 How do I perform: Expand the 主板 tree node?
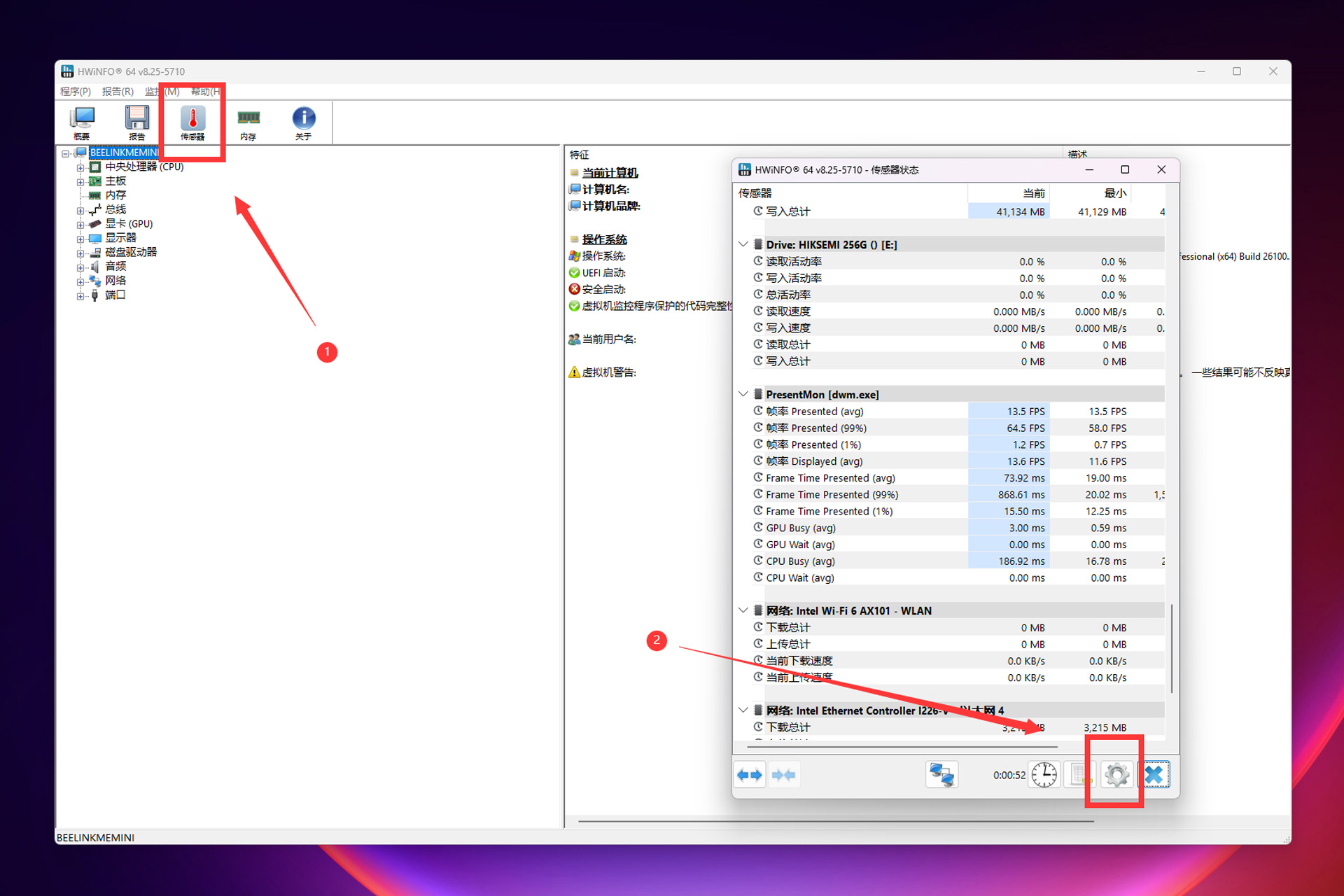(x=80, y=182)
